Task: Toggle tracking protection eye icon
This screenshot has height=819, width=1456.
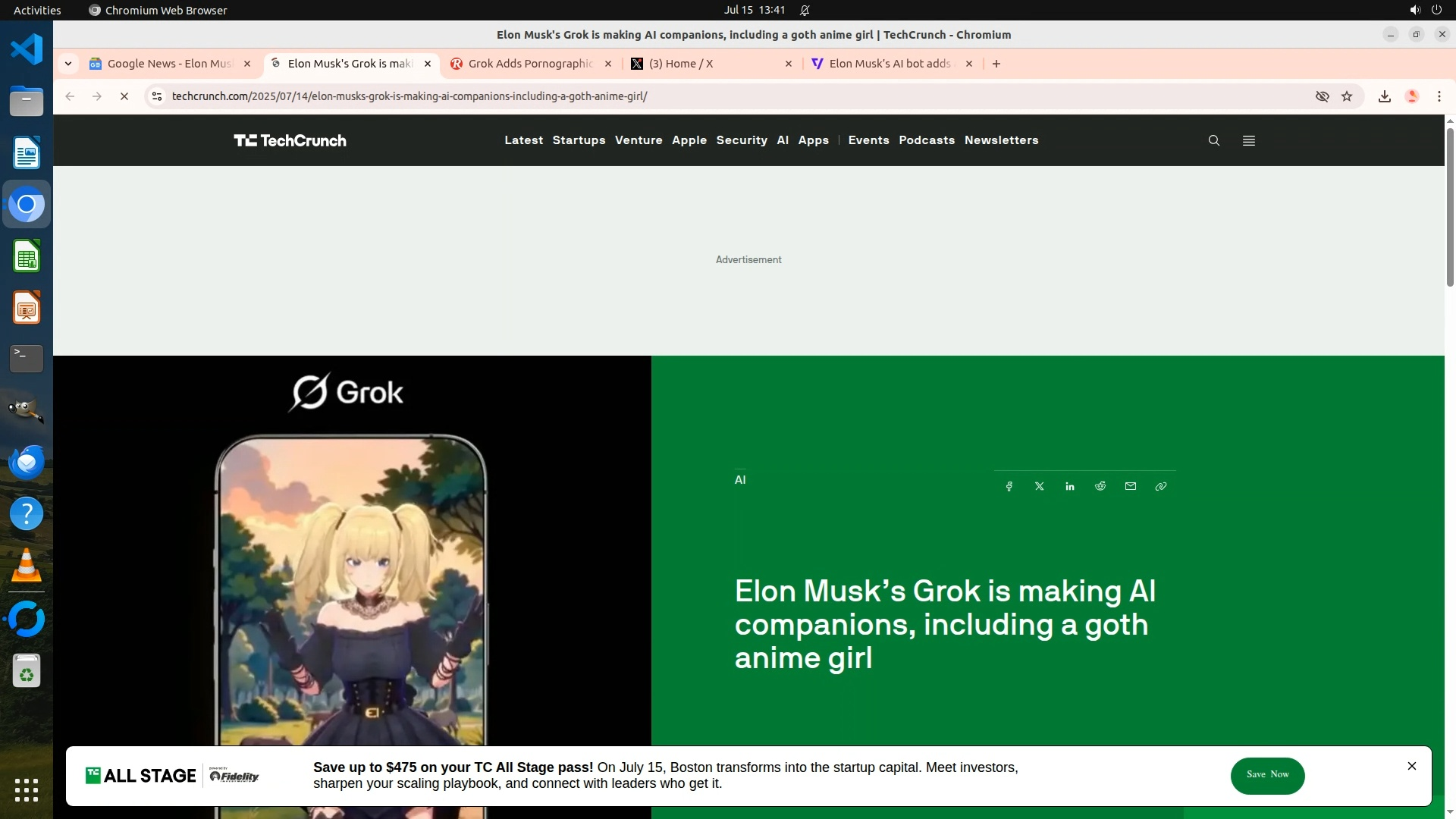Action: click(x=1322, y=96)
